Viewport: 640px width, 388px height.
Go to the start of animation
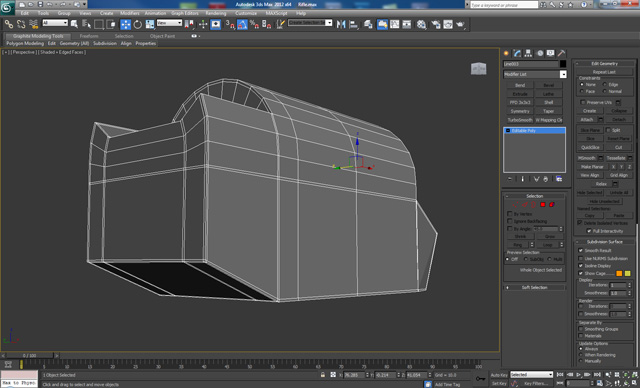pyautogui.click(x=560, y=375)
